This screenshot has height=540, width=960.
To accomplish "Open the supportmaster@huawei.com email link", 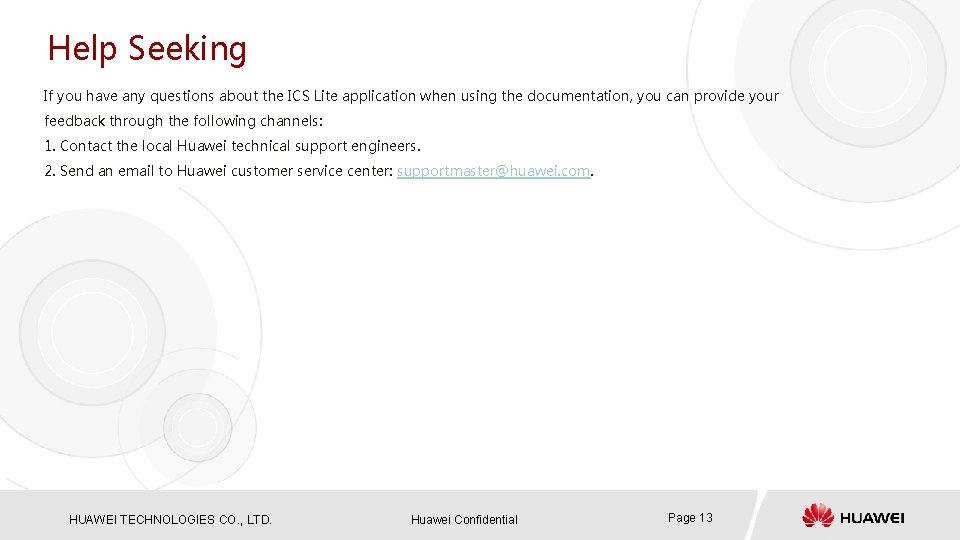I will pos(493,171).
